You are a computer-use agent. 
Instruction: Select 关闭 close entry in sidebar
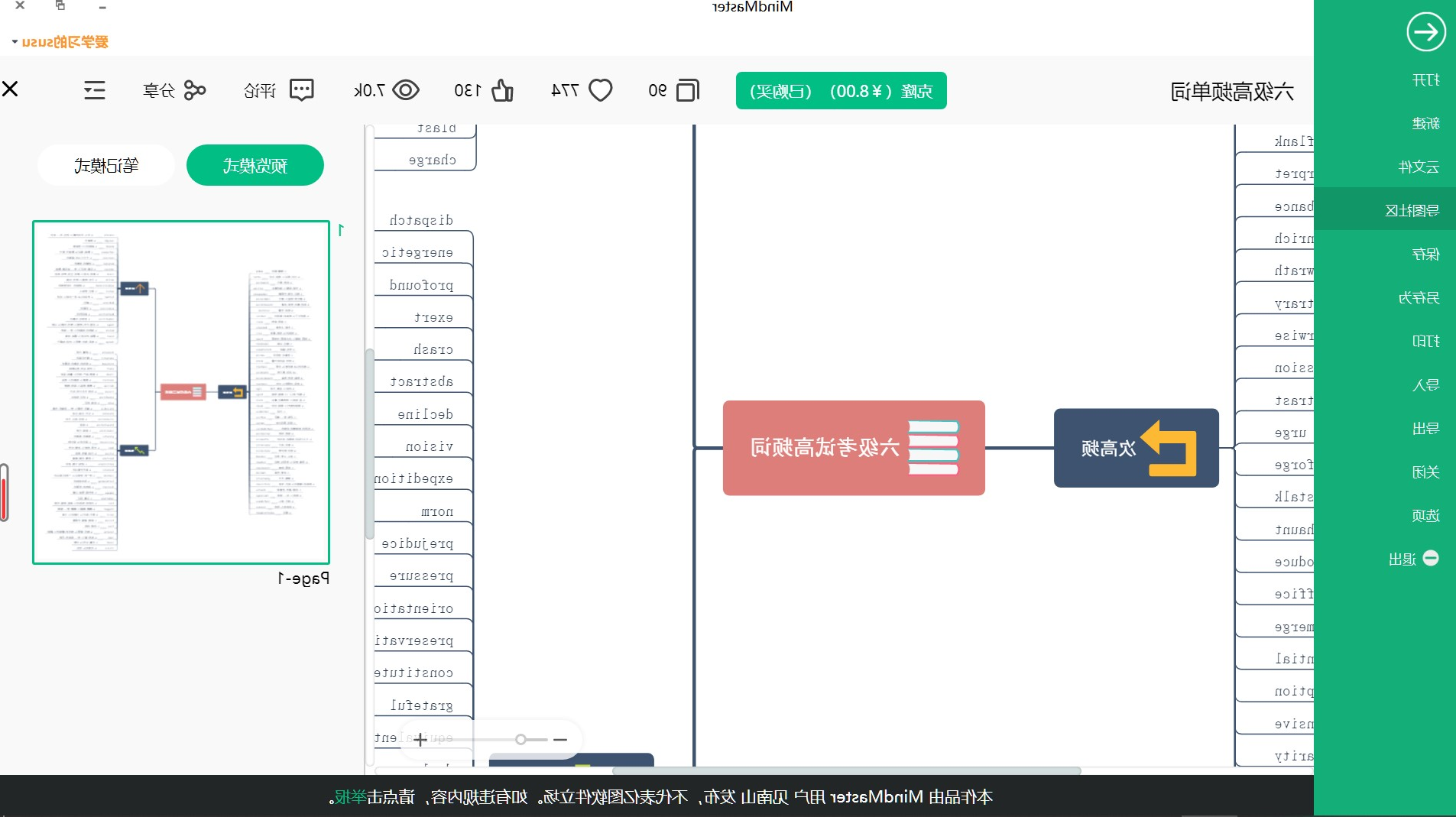[1425, 472]
